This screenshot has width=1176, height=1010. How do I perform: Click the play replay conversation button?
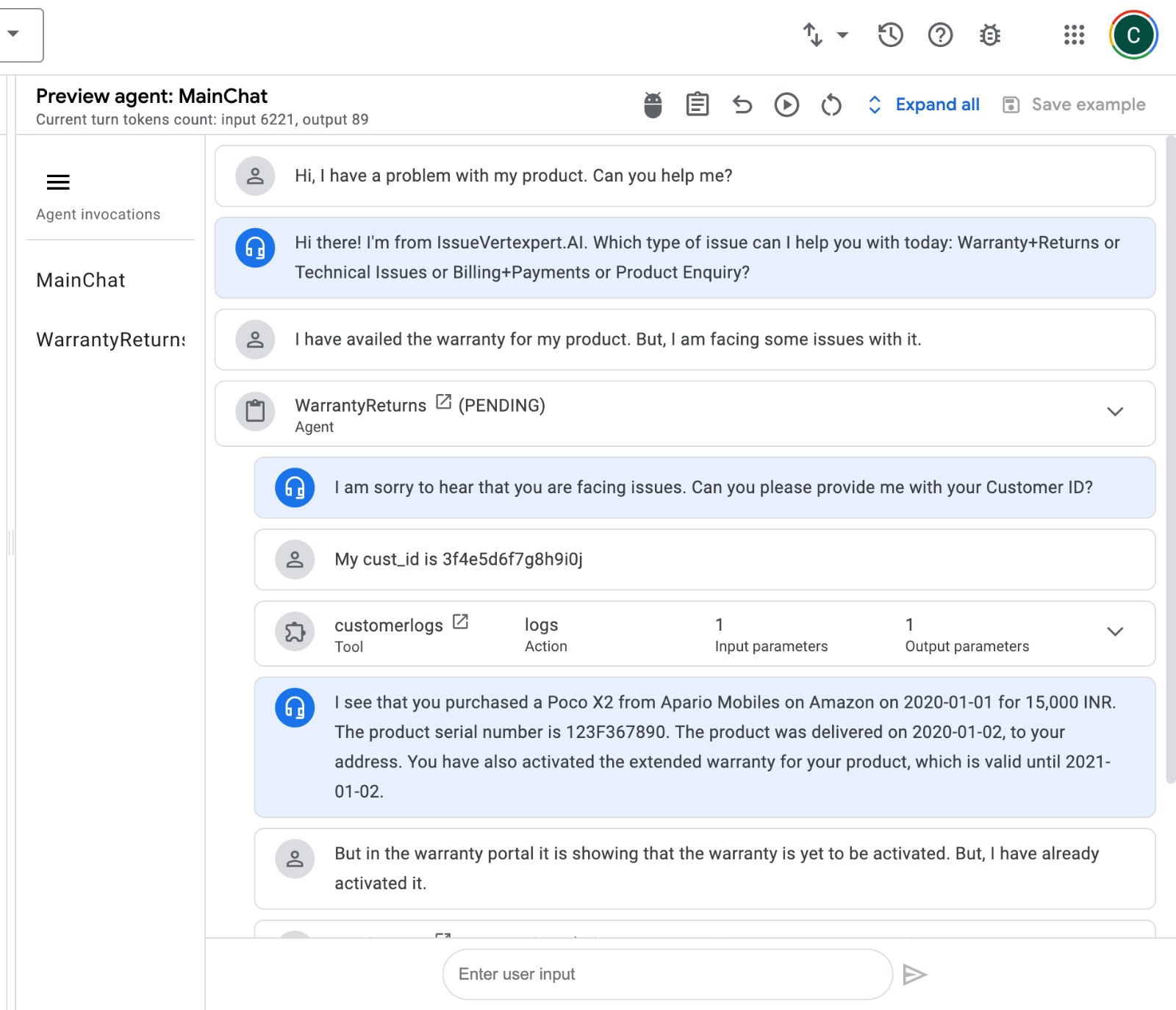click(x=786, y=104)
